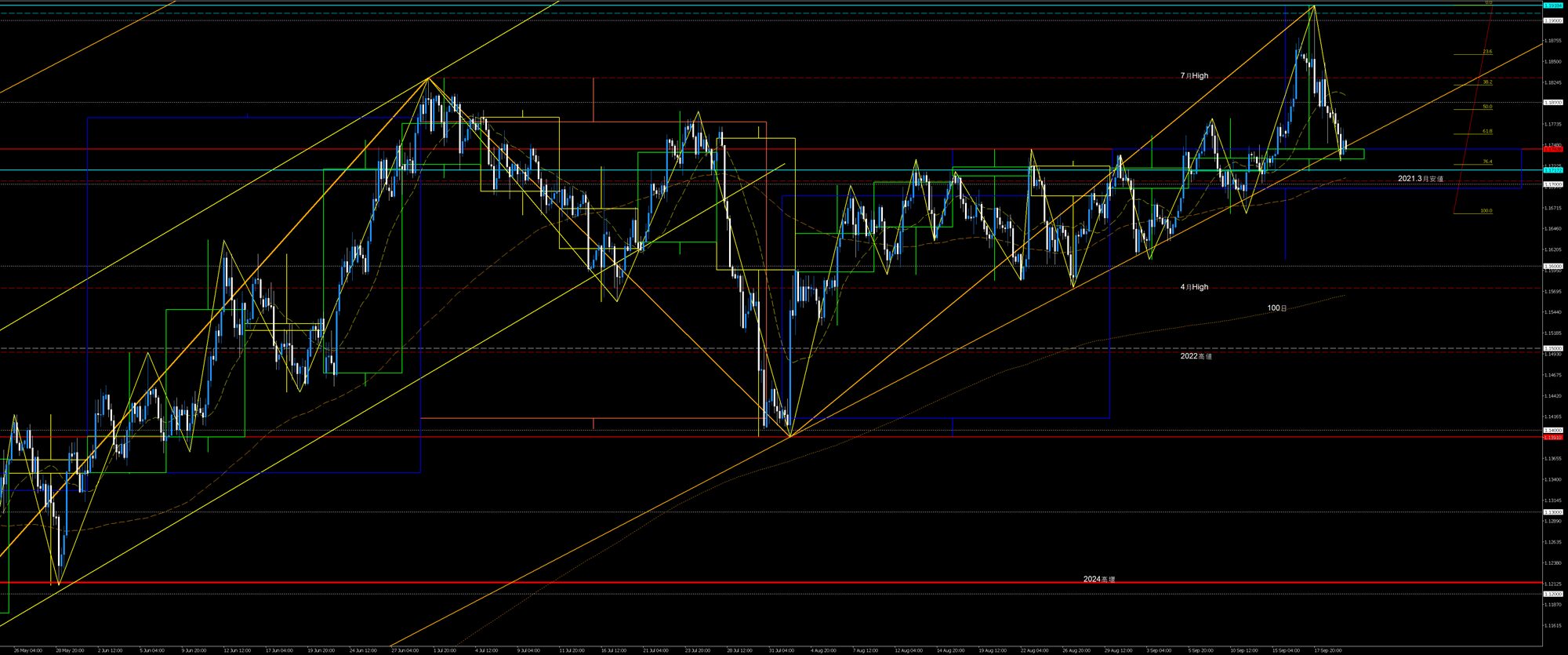Image resolution: width=1568 pixels, height=655 pixels.
Task: Click the 4月High chart label
Action: pos(1194,287)
